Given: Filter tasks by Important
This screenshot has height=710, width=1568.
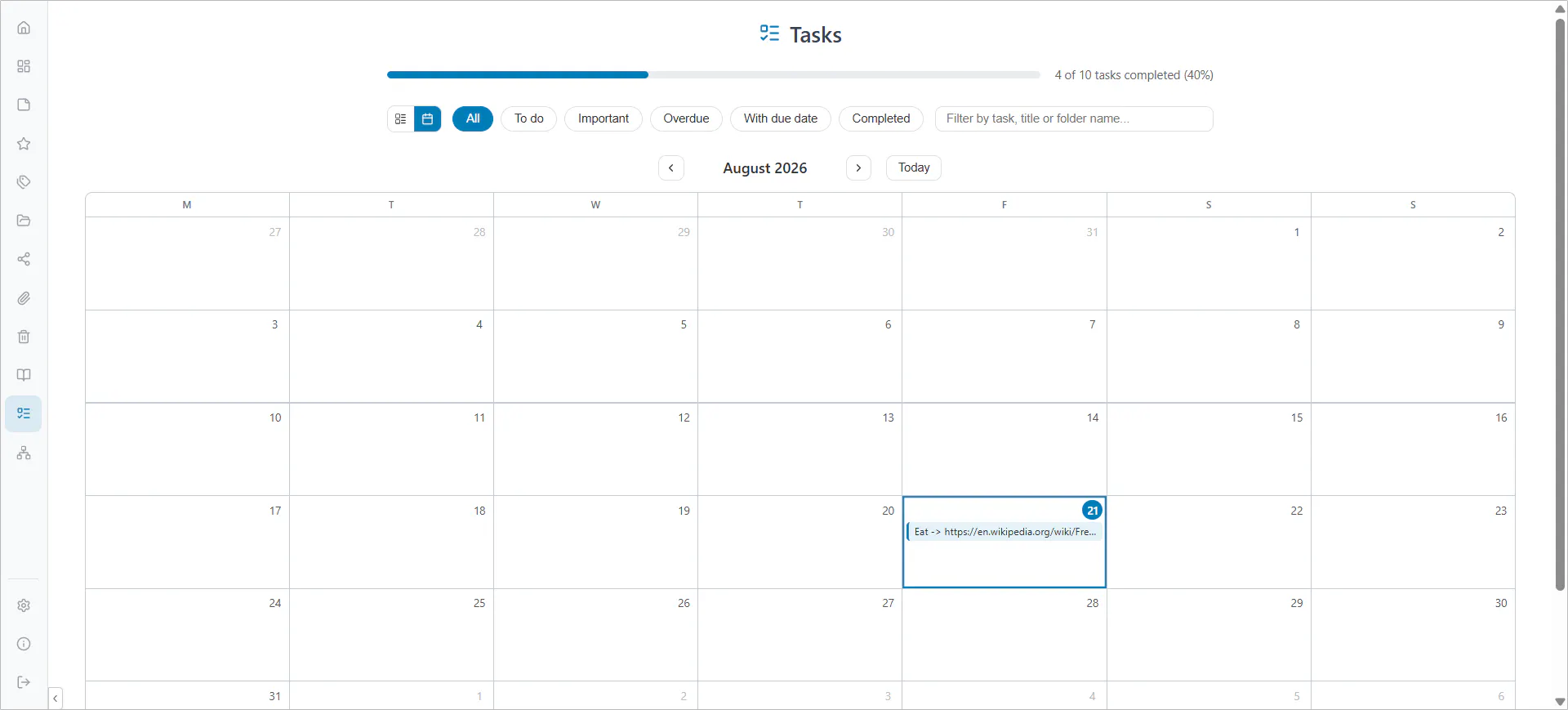Looking at the screenshot, I should pos(604,118).
